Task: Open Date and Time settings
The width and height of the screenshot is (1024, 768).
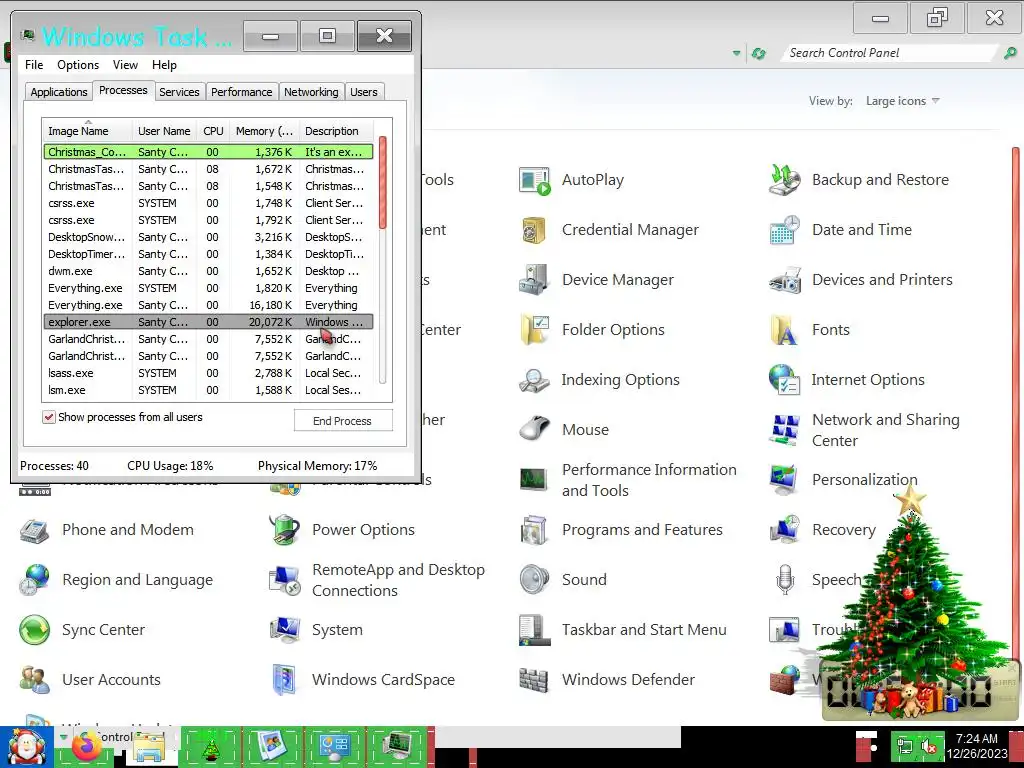Action: click(840, 230)
